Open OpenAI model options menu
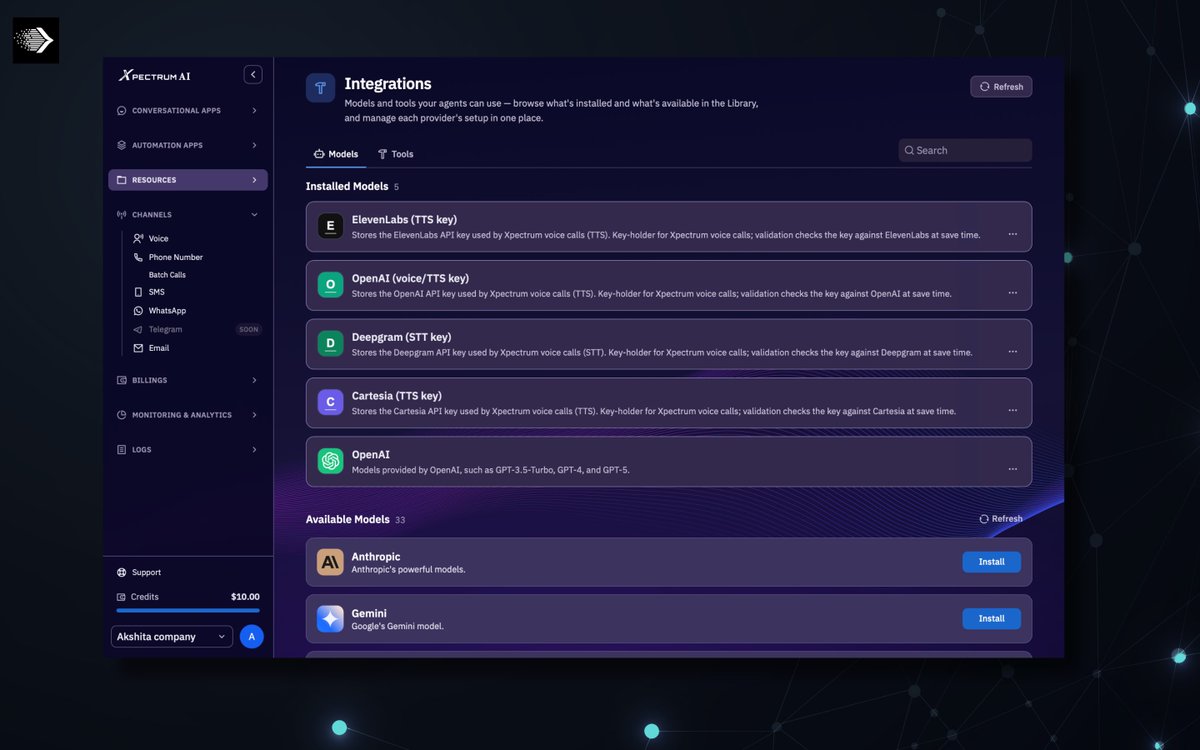The image size is (1200, 750). coord(1013,469)
